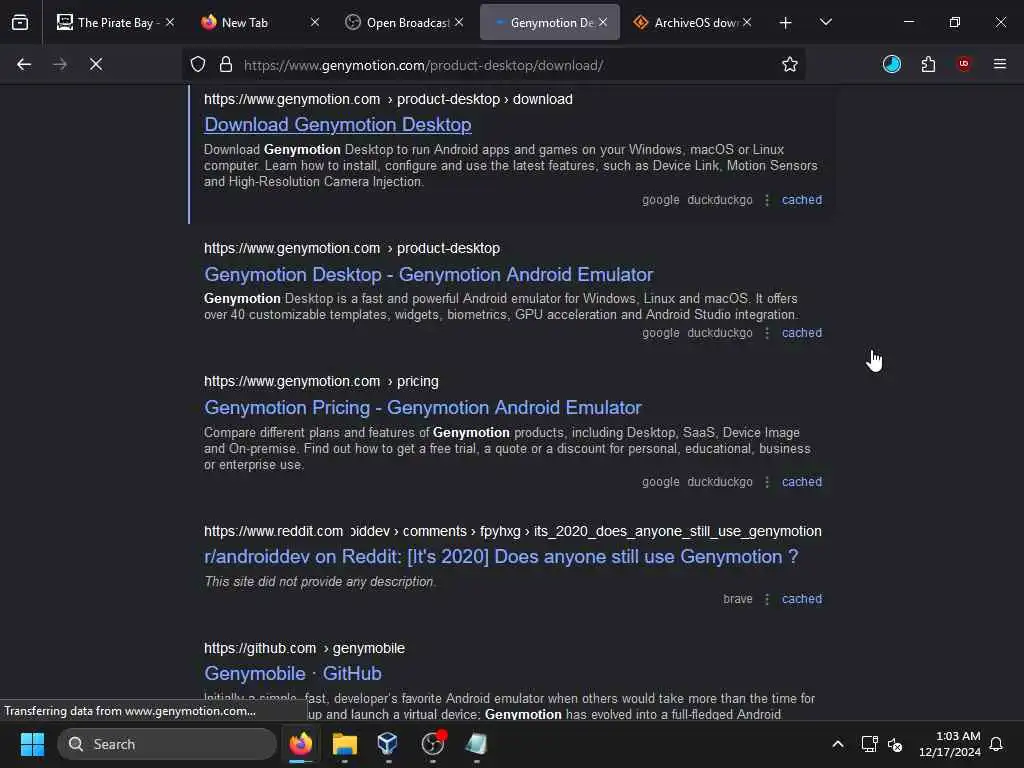Open Firefox application hamburger menu
This screenshot has width=1024, height=768.
coord(1000,64)
